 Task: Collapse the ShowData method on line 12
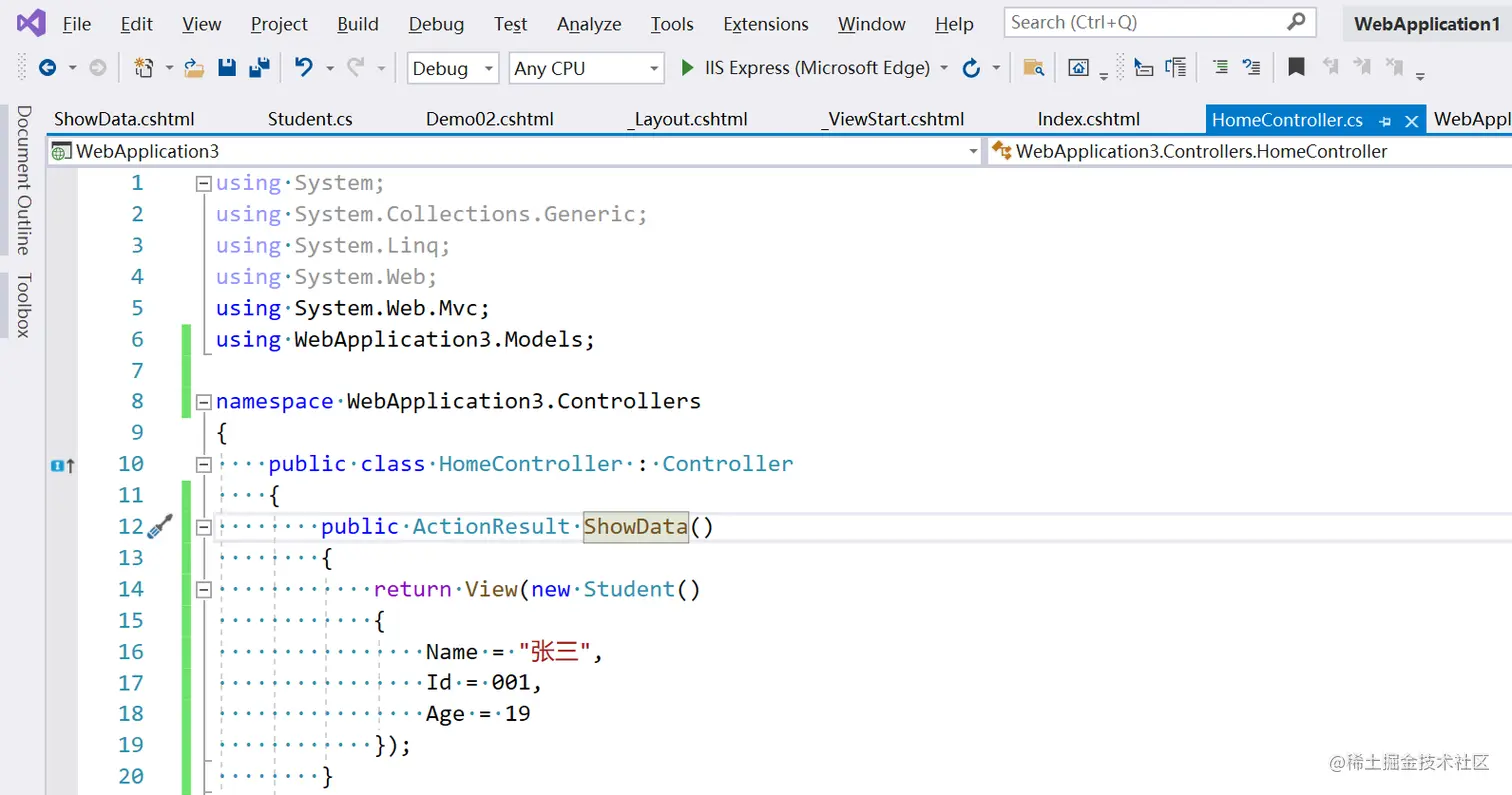click(204, 527)
